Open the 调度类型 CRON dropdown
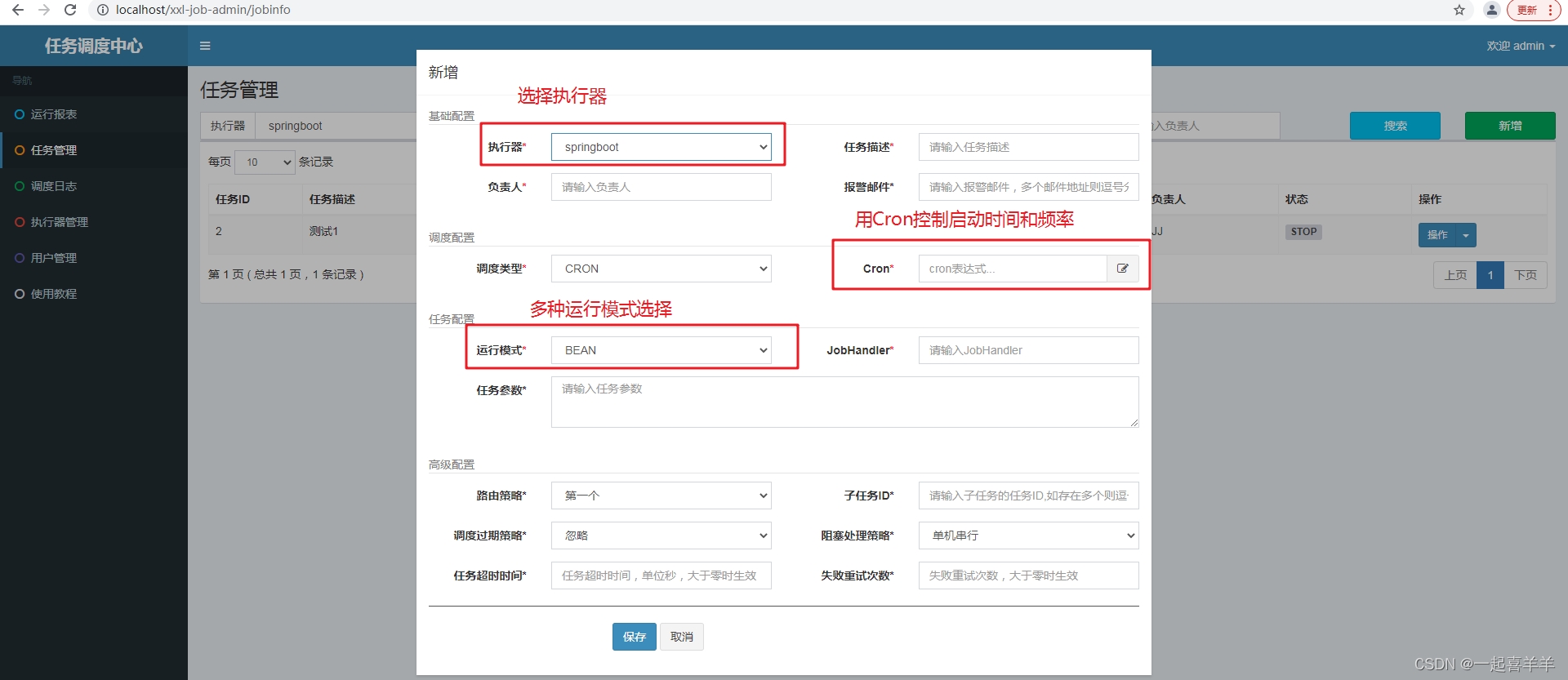 (x=661, y=269)
